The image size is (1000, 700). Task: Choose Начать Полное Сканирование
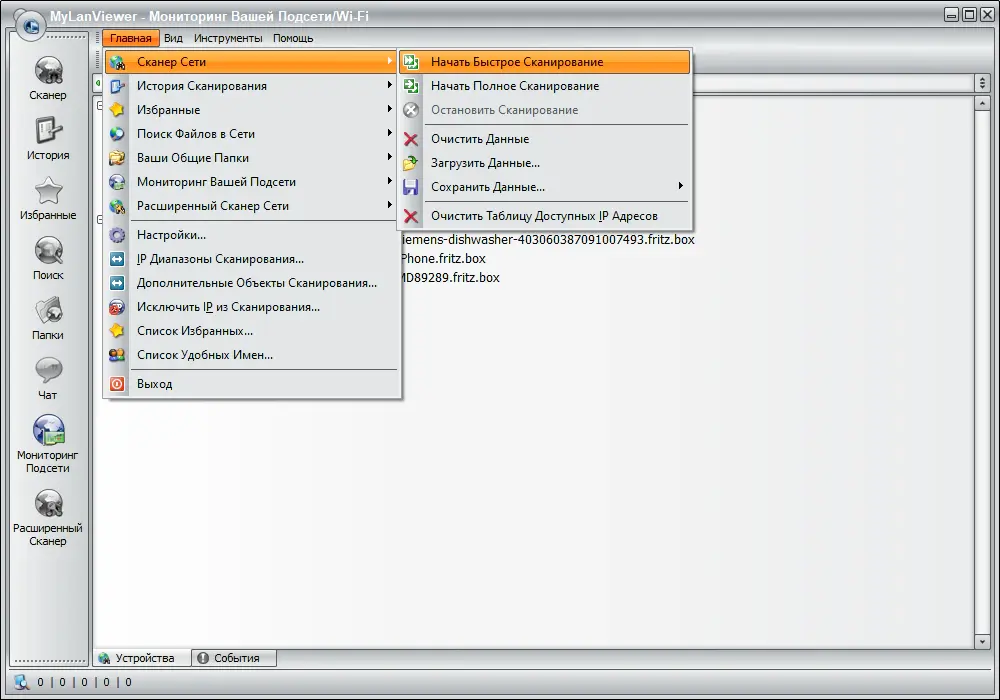pyautogui.click(x=545, y=86)
